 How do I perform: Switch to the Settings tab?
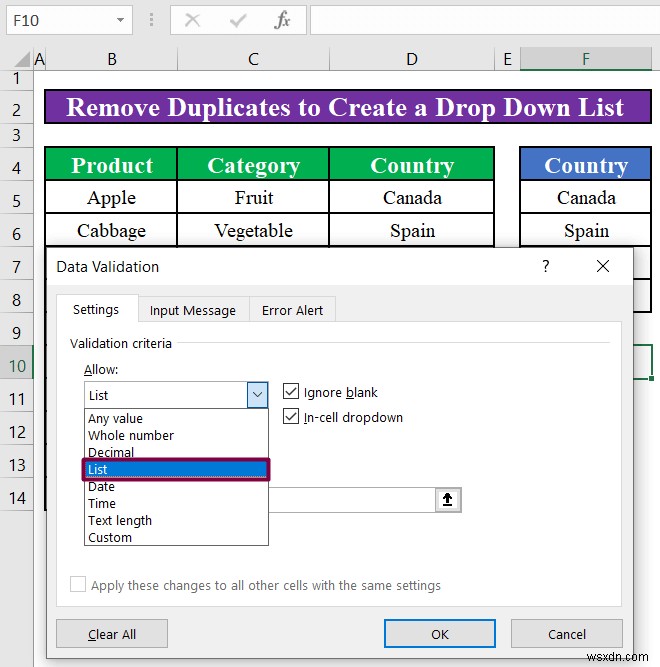coord(96,309)
